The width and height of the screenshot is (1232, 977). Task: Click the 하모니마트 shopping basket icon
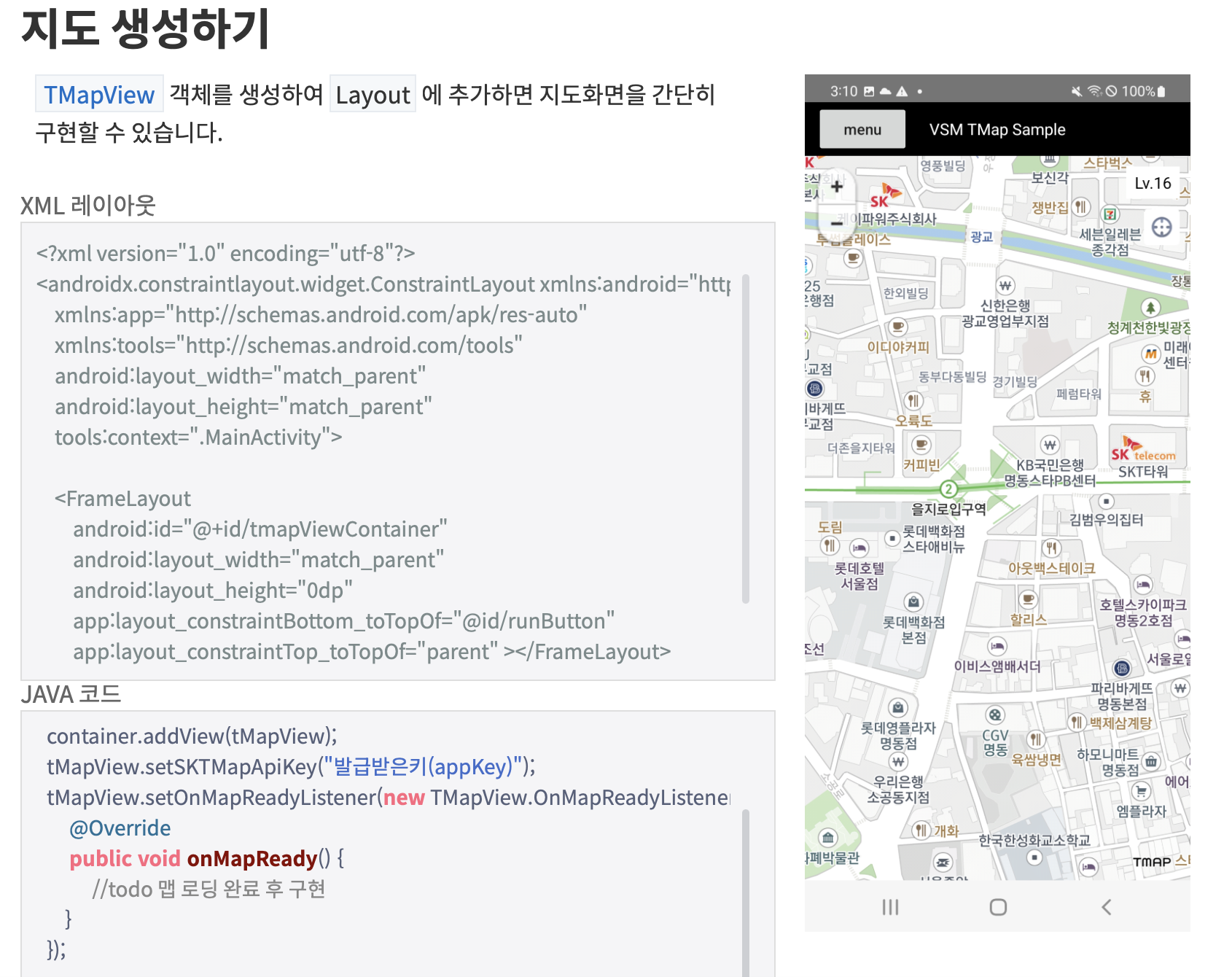coord(1151,761)
